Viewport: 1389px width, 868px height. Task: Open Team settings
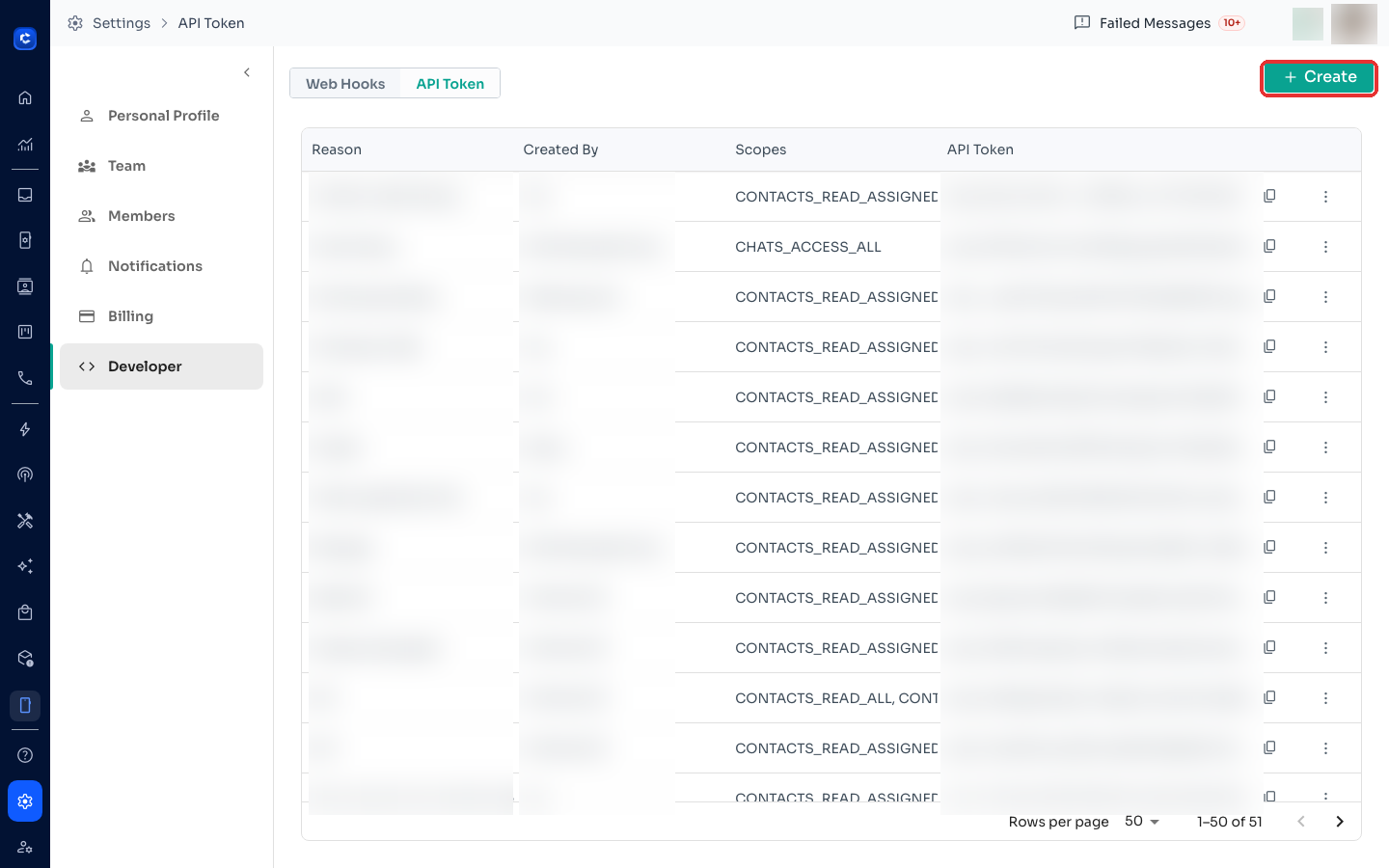click(161, 166)
